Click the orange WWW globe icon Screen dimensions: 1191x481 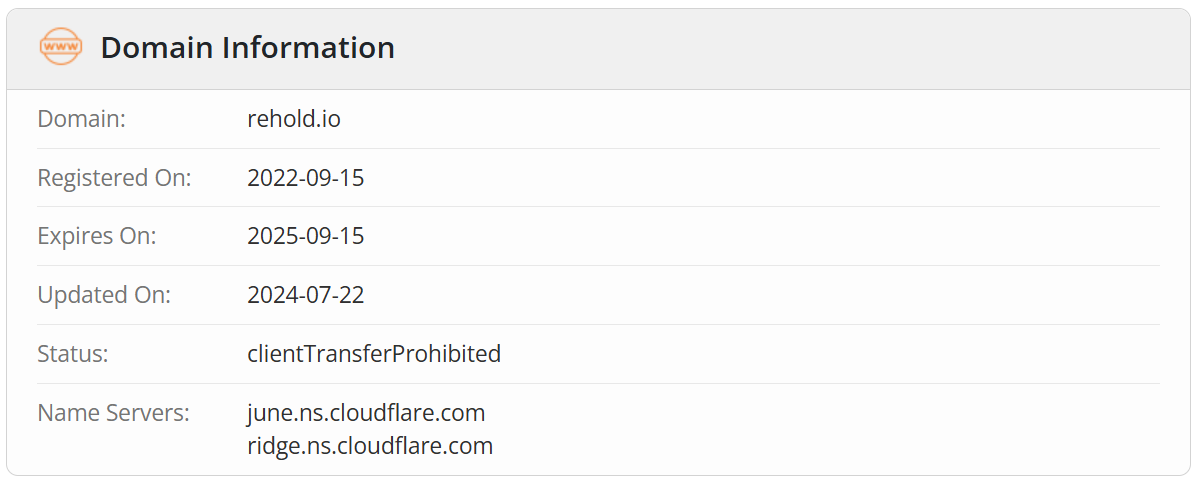pos(60,47)
